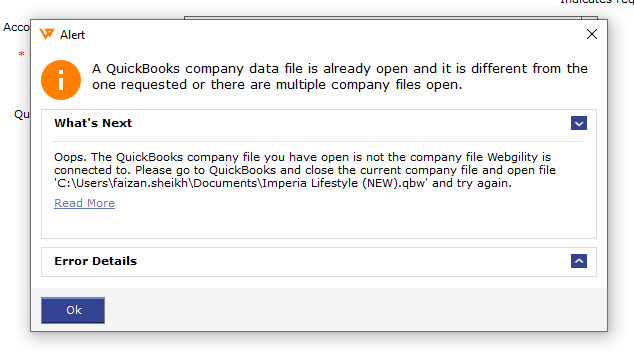Confirm the alert with the Ok button
The height and width of the screenshot is (364, 634).
pos(73,310)
